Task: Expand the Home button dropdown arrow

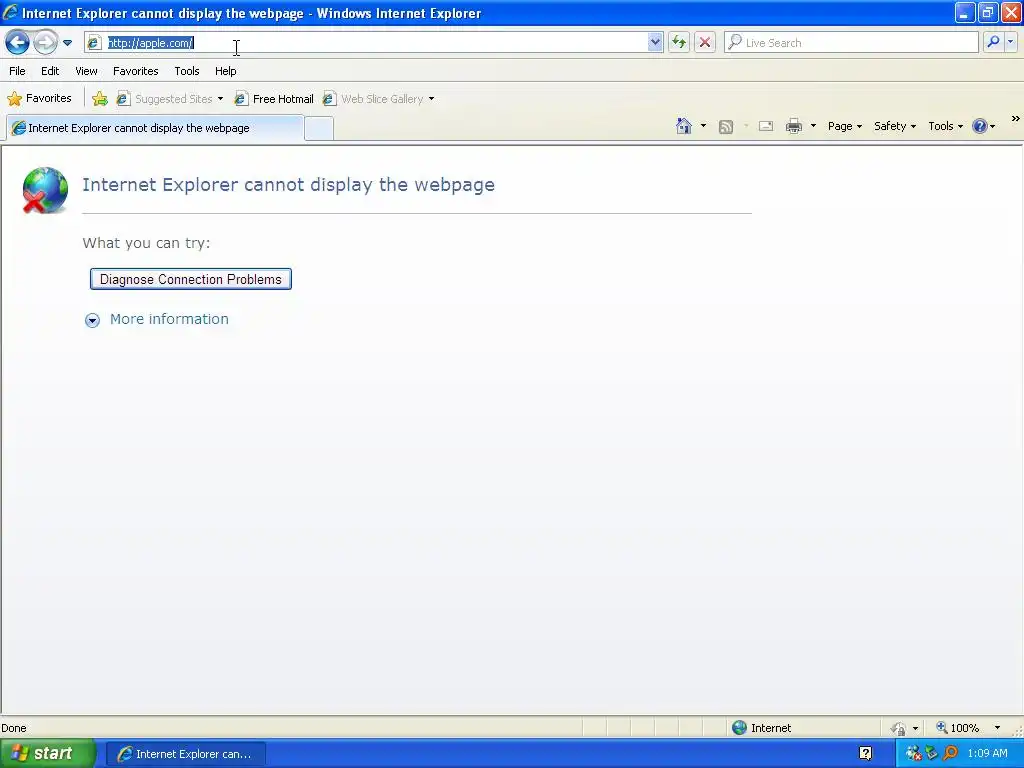Action: [x=703, y=126]
